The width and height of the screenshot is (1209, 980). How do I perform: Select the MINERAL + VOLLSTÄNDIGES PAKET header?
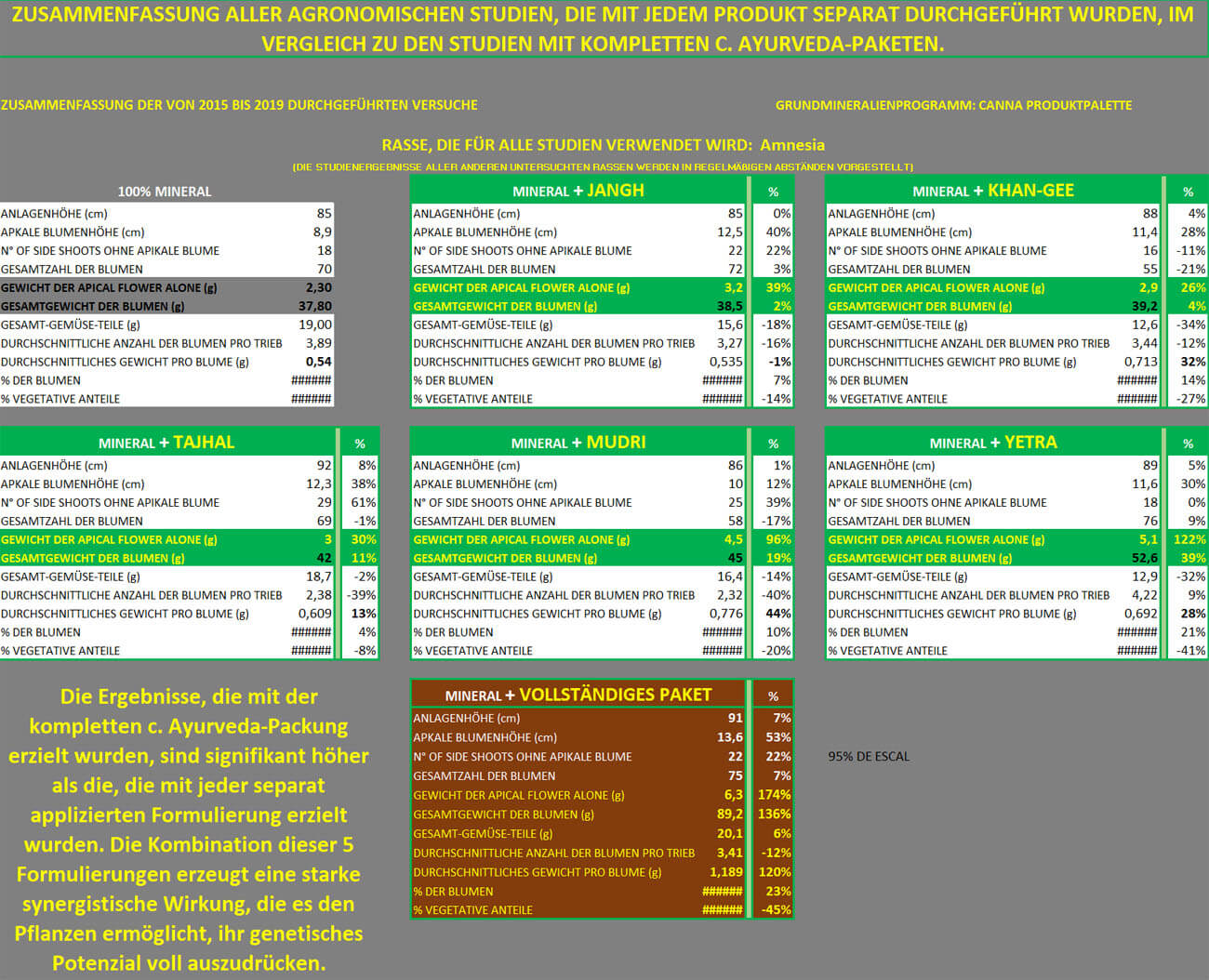click(x=578, y=695)
